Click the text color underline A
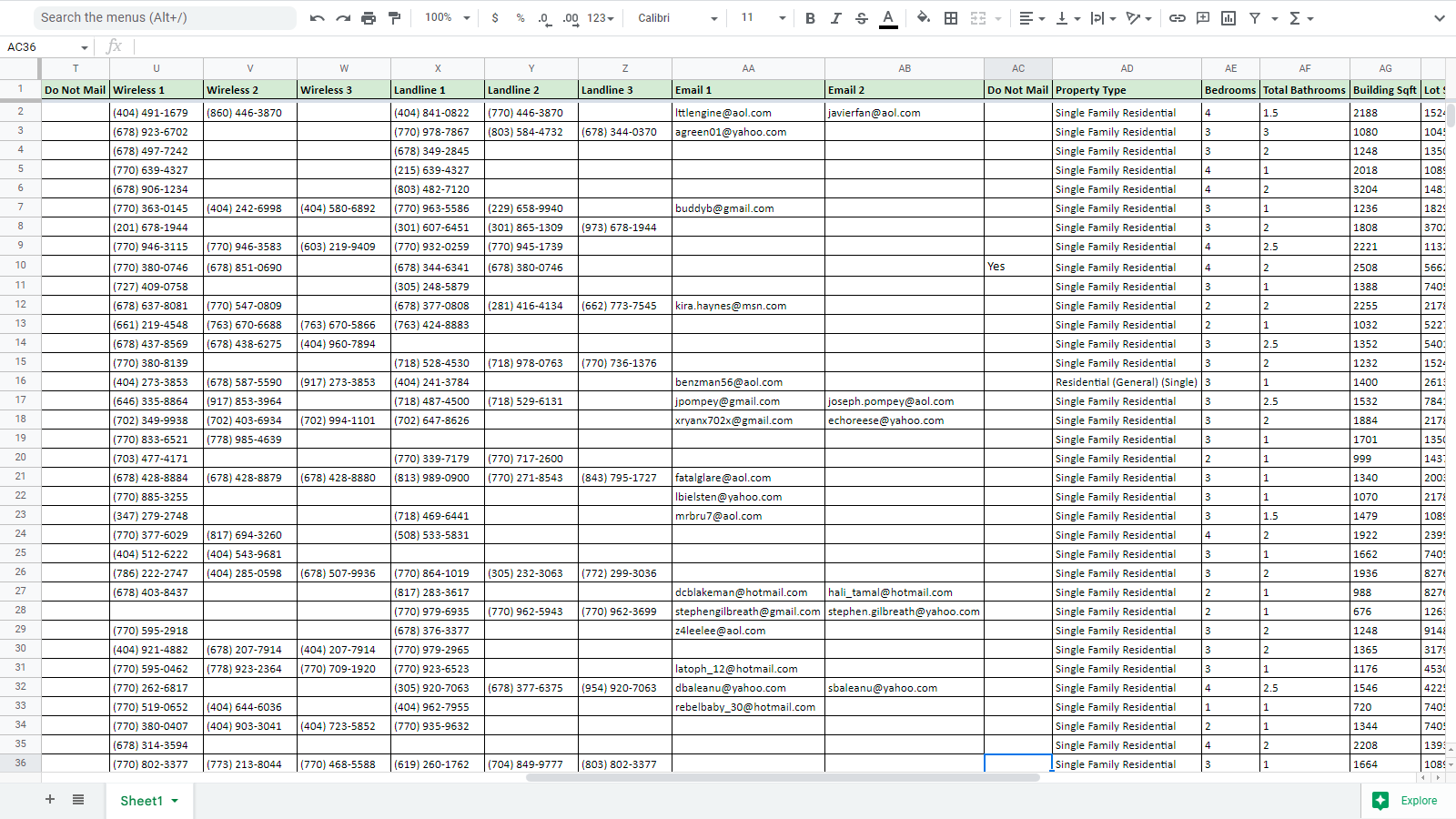Image resolution: width=1456 pixels, height=819 pixels. click(888, 18)
